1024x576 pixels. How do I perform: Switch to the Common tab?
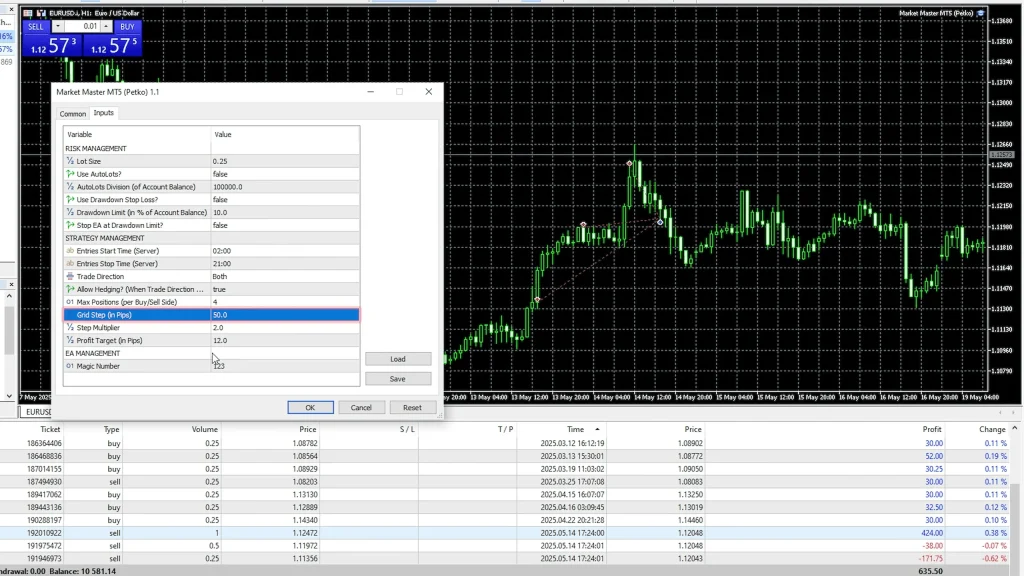(x=72, y=114)
